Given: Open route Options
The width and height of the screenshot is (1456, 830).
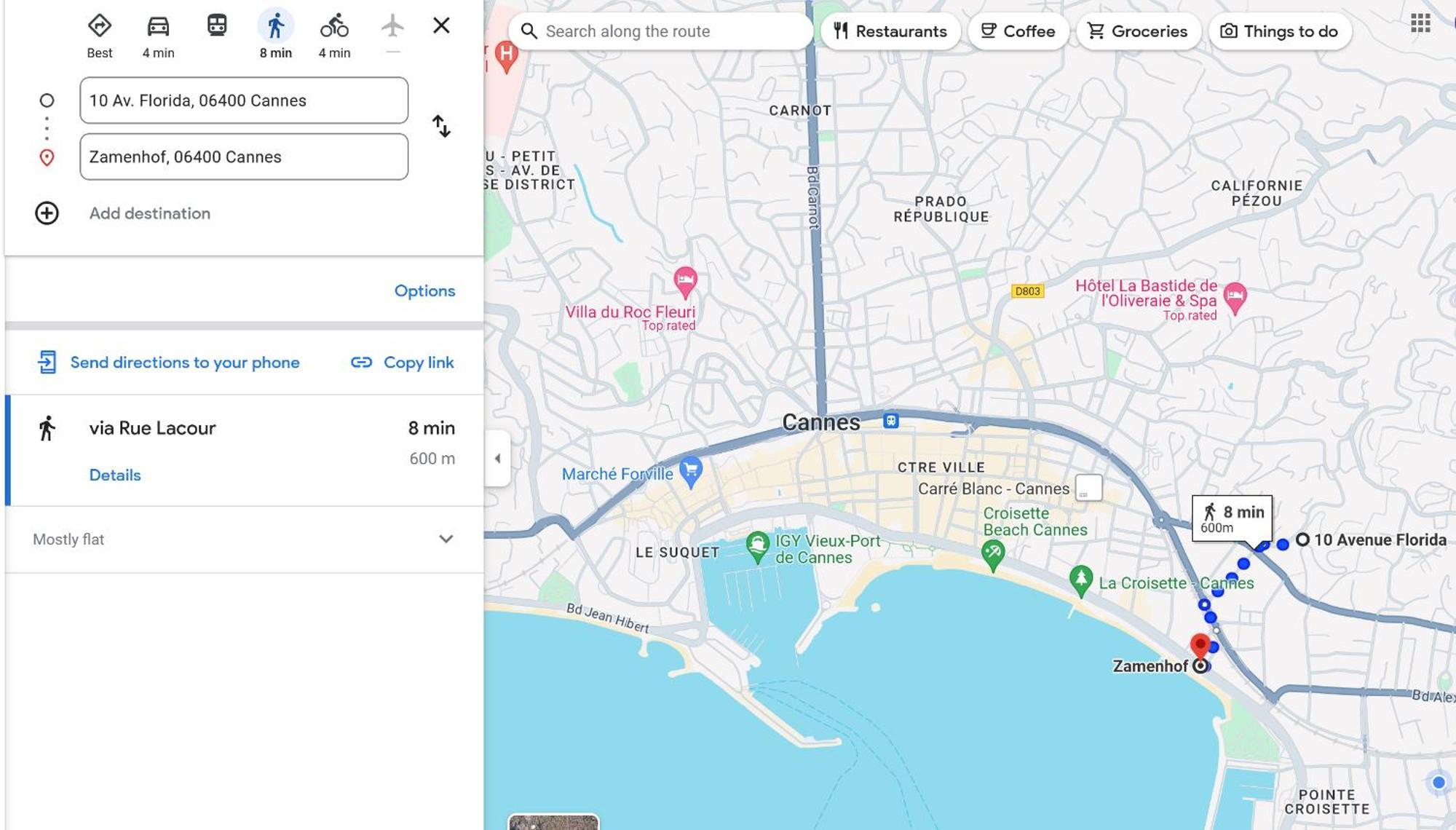Looking at the screenshot, I should [424, 290].
